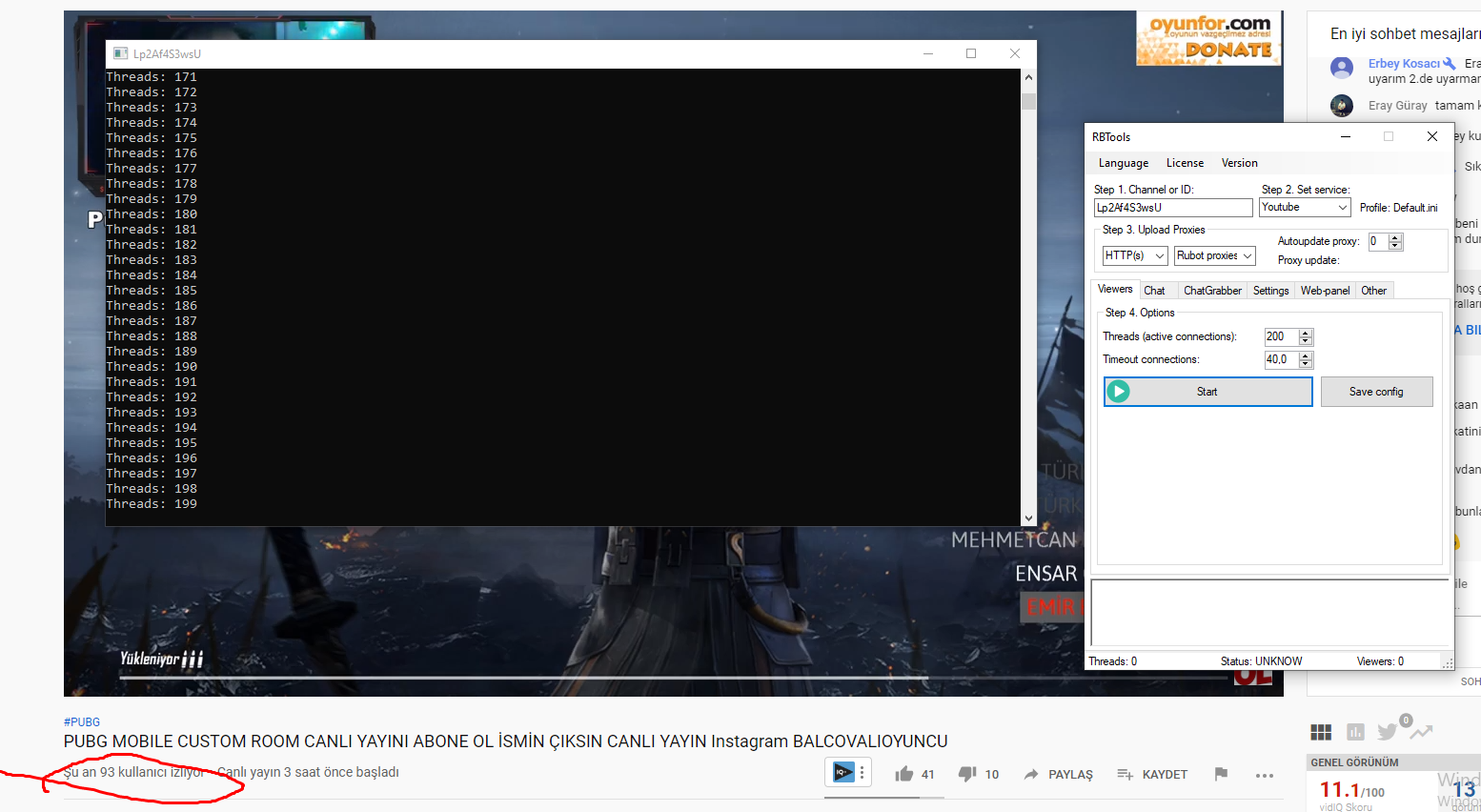The height and width of the screenshot is (812, 1481).
Task: Switch to the ChatGrabber tab
Action: tap(1212, 291)
